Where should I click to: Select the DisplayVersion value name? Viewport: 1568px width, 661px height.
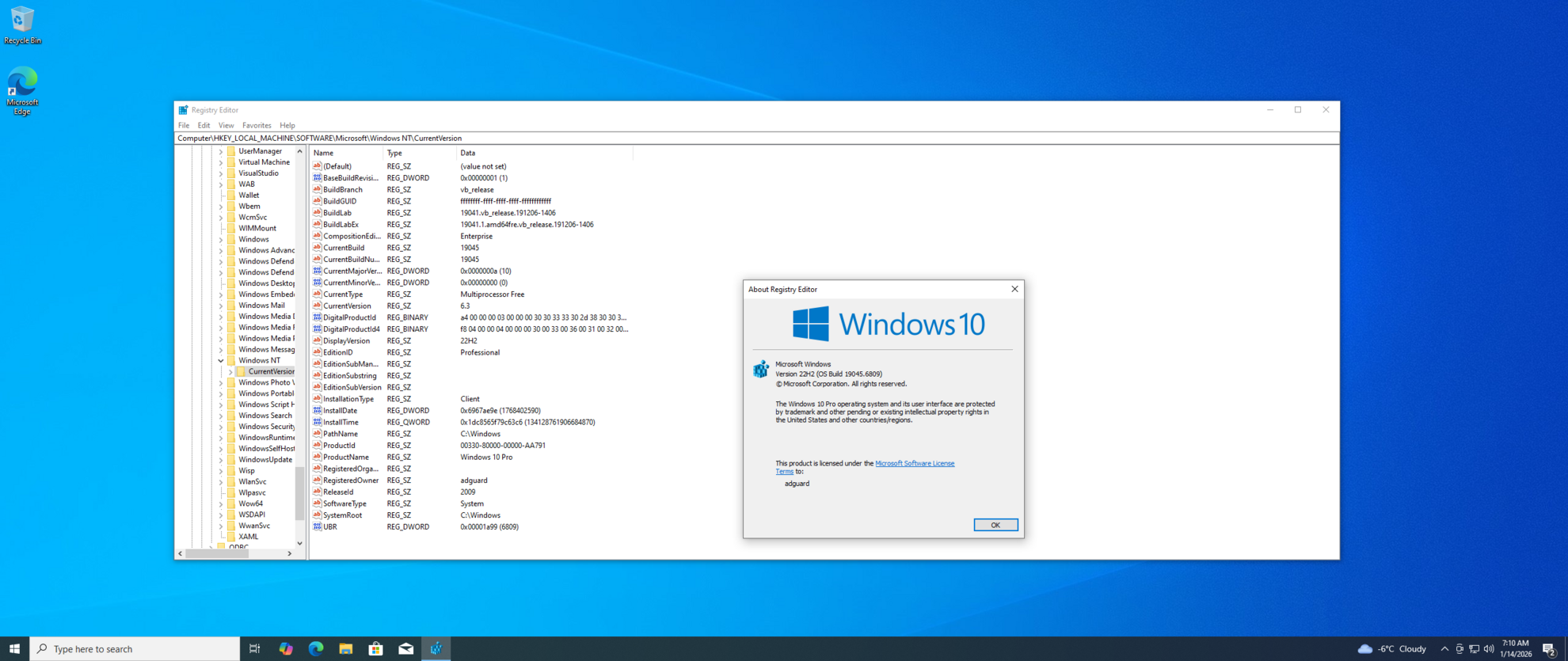(x=346, y=340)
